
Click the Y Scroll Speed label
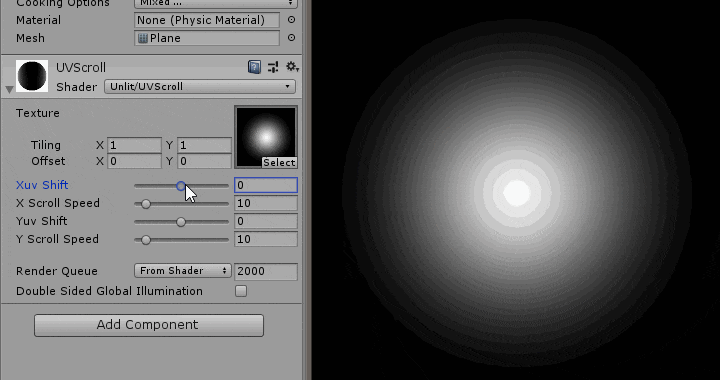point(57,239)
